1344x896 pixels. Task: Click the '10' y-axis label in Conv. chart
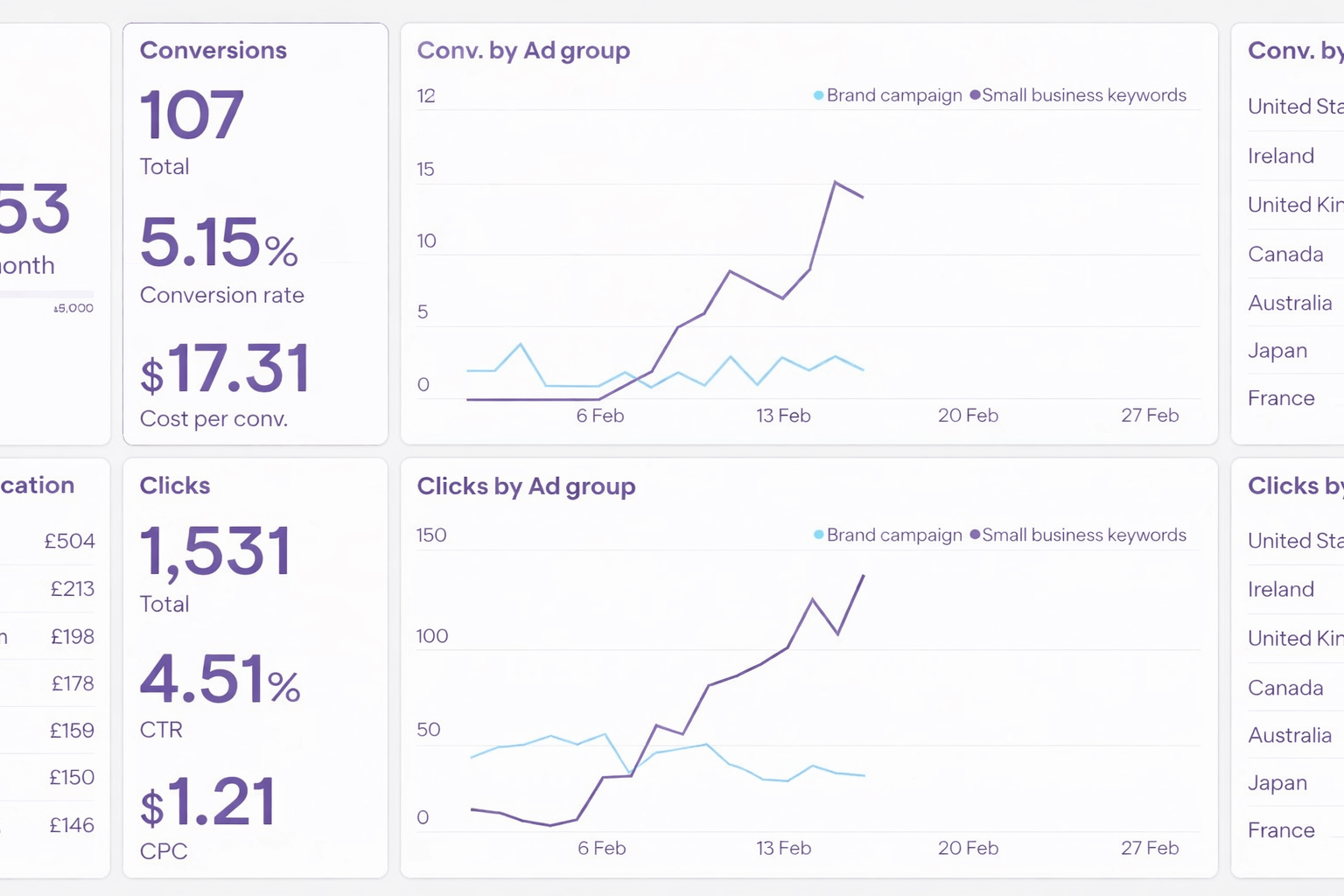tap(426, 241)
